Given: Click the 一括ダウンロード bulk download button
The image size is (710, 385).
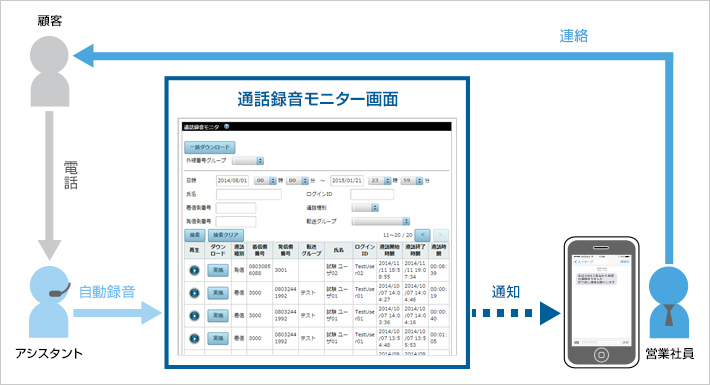Looking at the screenshot, I should click(x=210, y=147).
